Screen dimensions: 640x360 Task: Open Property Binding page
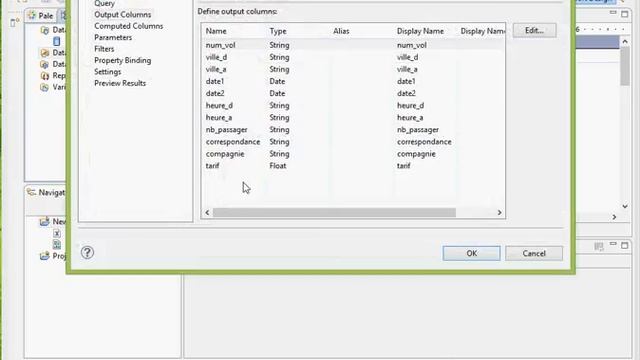(x=122, y=60)
